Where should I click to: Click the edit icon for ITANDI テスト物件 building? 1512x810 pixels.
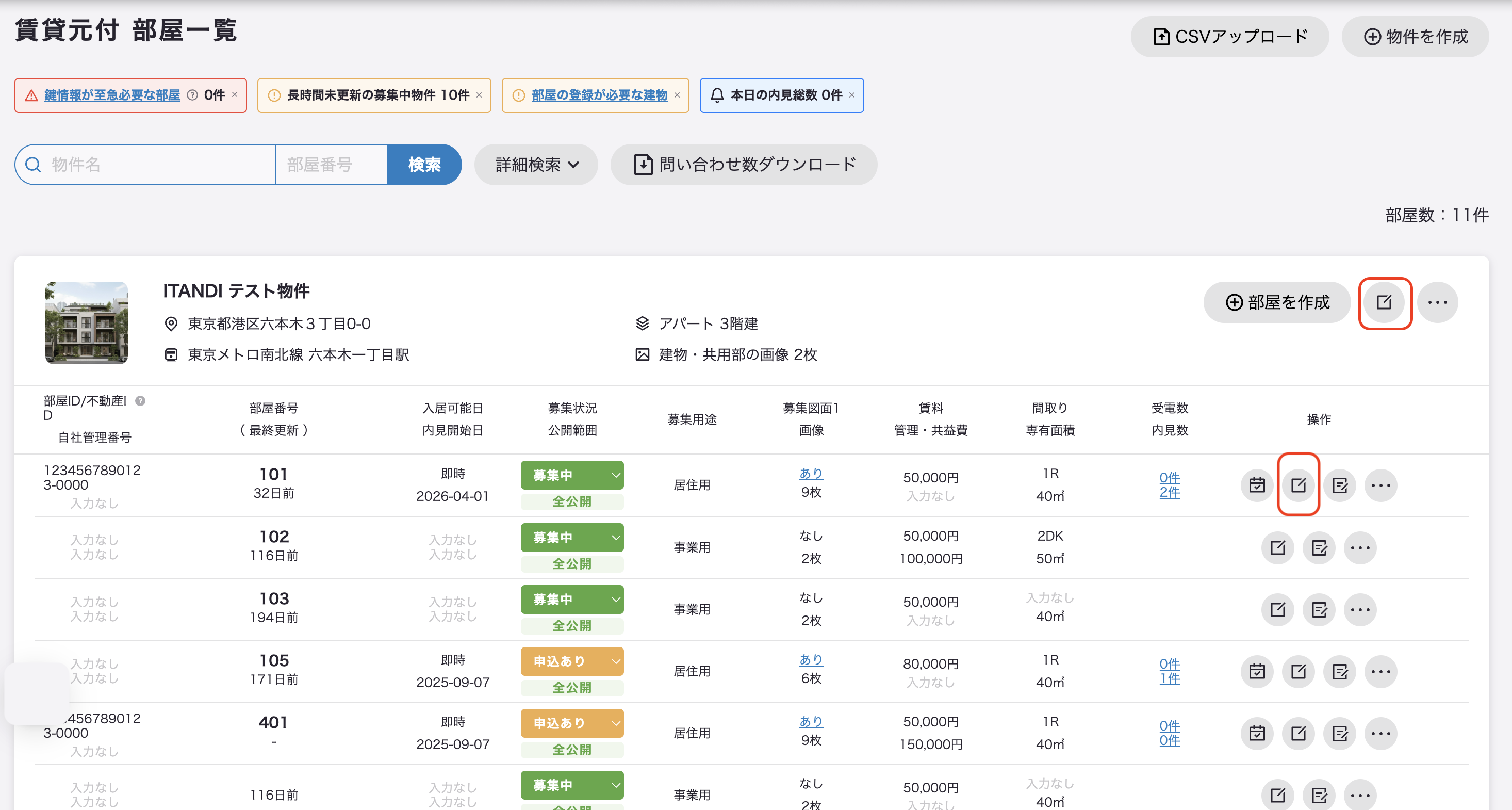[x=1384, y=302]
